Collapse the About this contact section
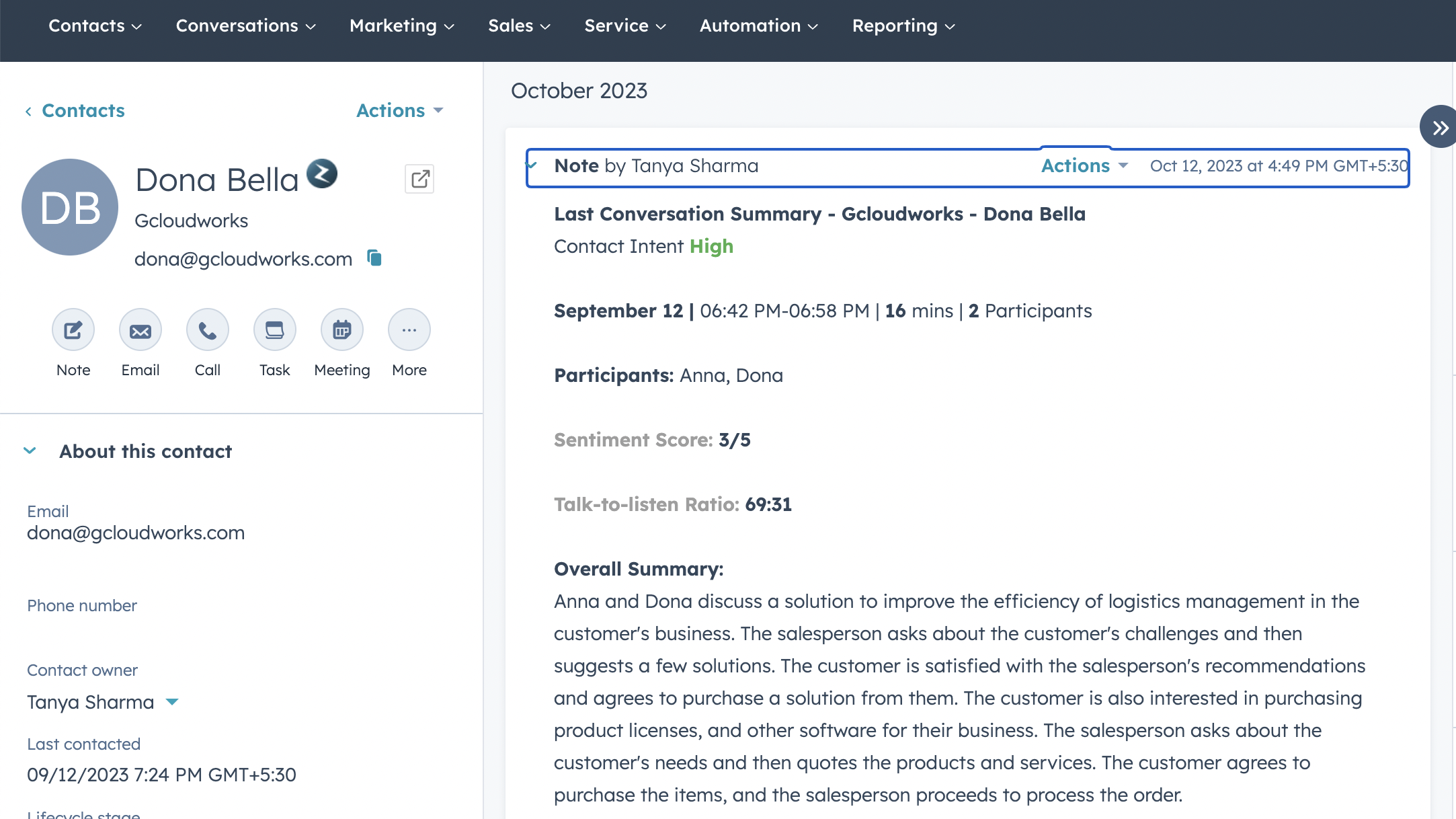This screenshot has height=819, width=1456. point(30,451)
